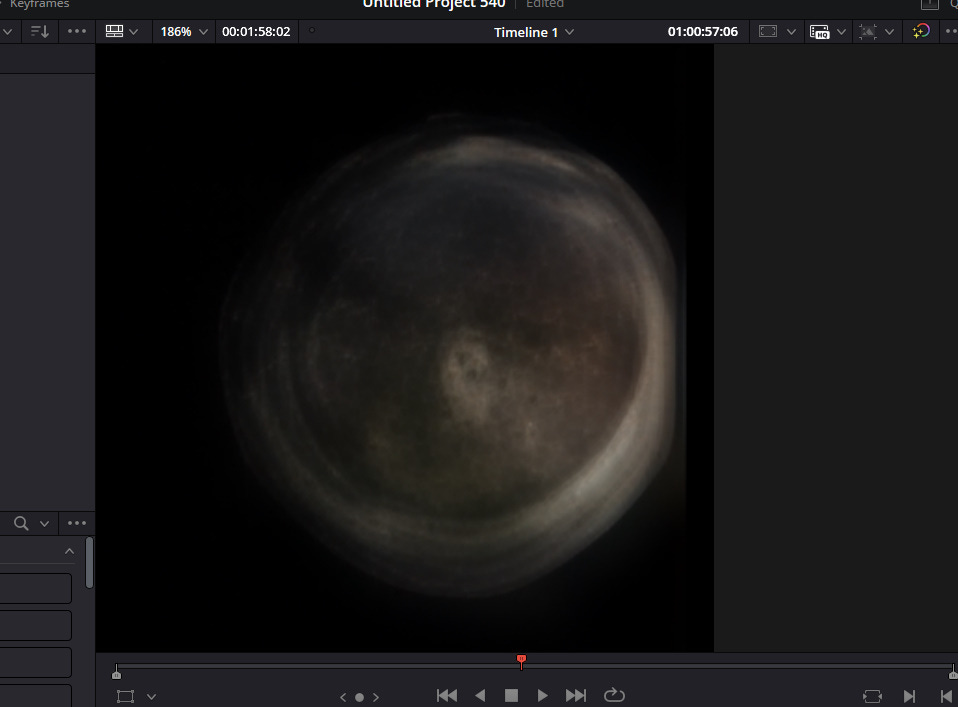Jump to the last frame
958x707 pixels.
[576, 695]
